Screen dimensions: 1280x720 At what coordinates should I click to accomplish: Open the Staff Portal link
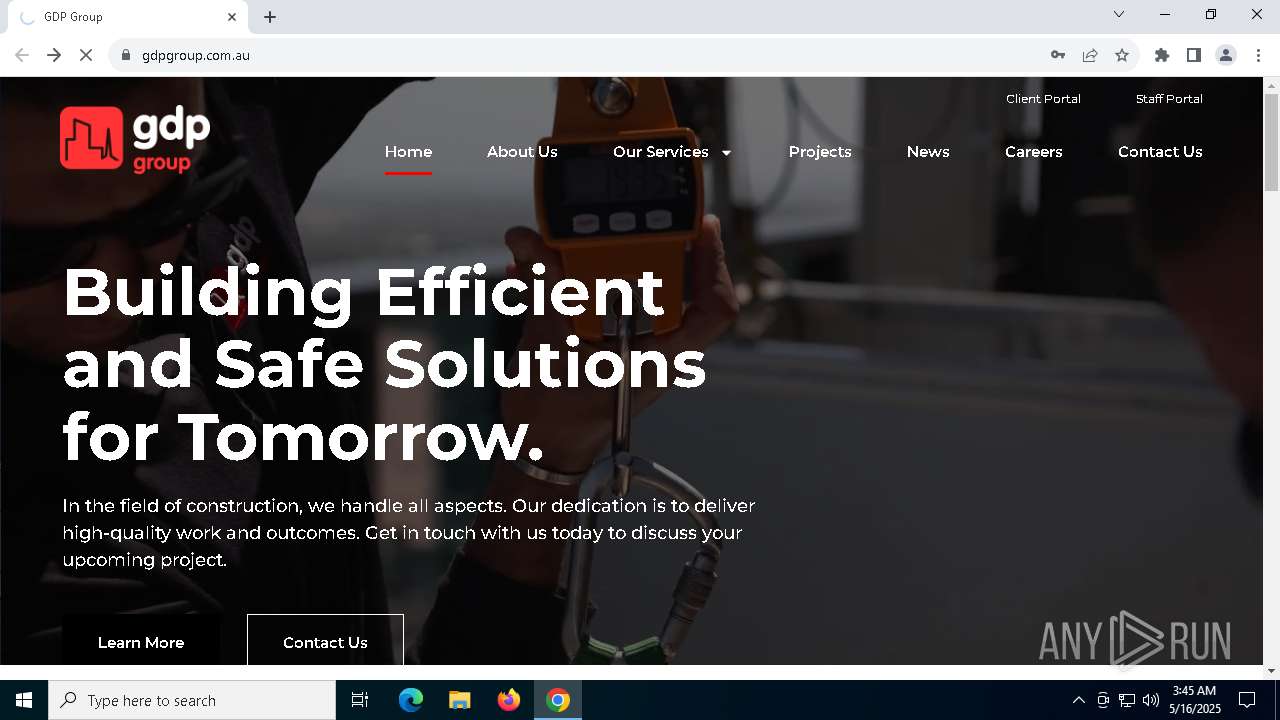click(x=1169, y=99)
